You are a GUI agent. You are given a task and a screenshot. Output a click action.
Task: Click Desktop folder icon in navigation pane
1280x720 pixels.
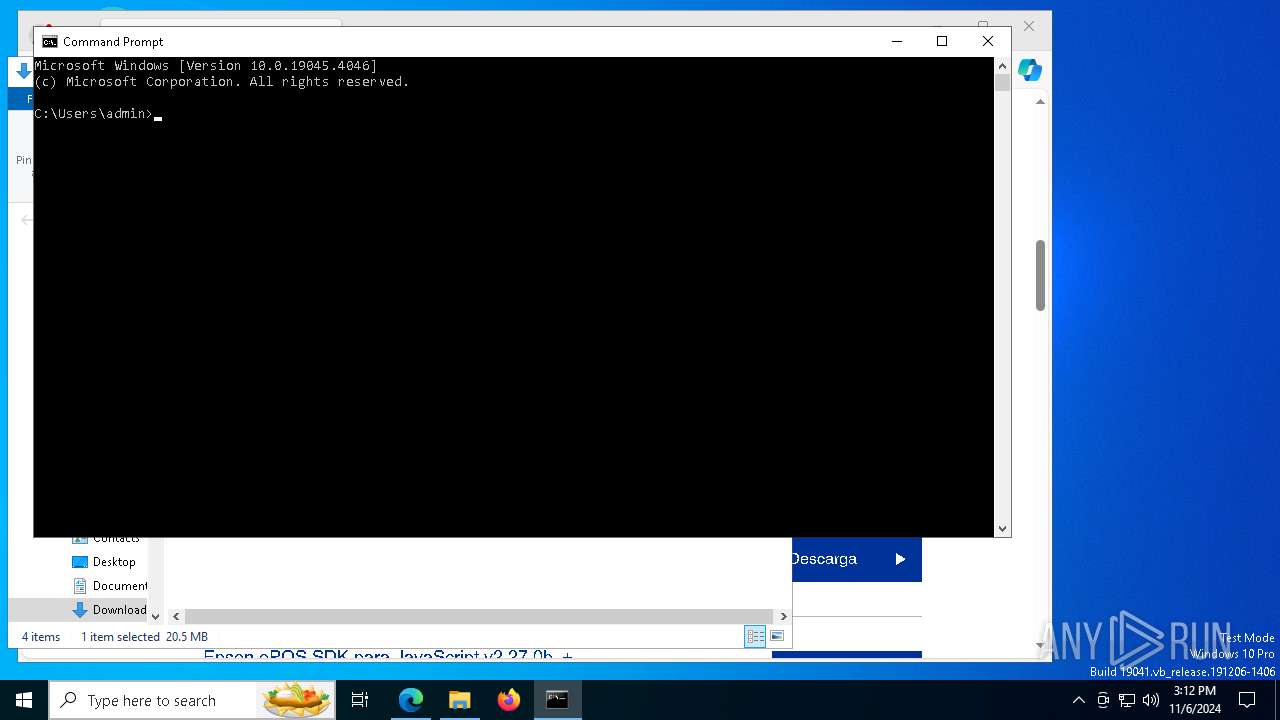click(x=80, y=562)
